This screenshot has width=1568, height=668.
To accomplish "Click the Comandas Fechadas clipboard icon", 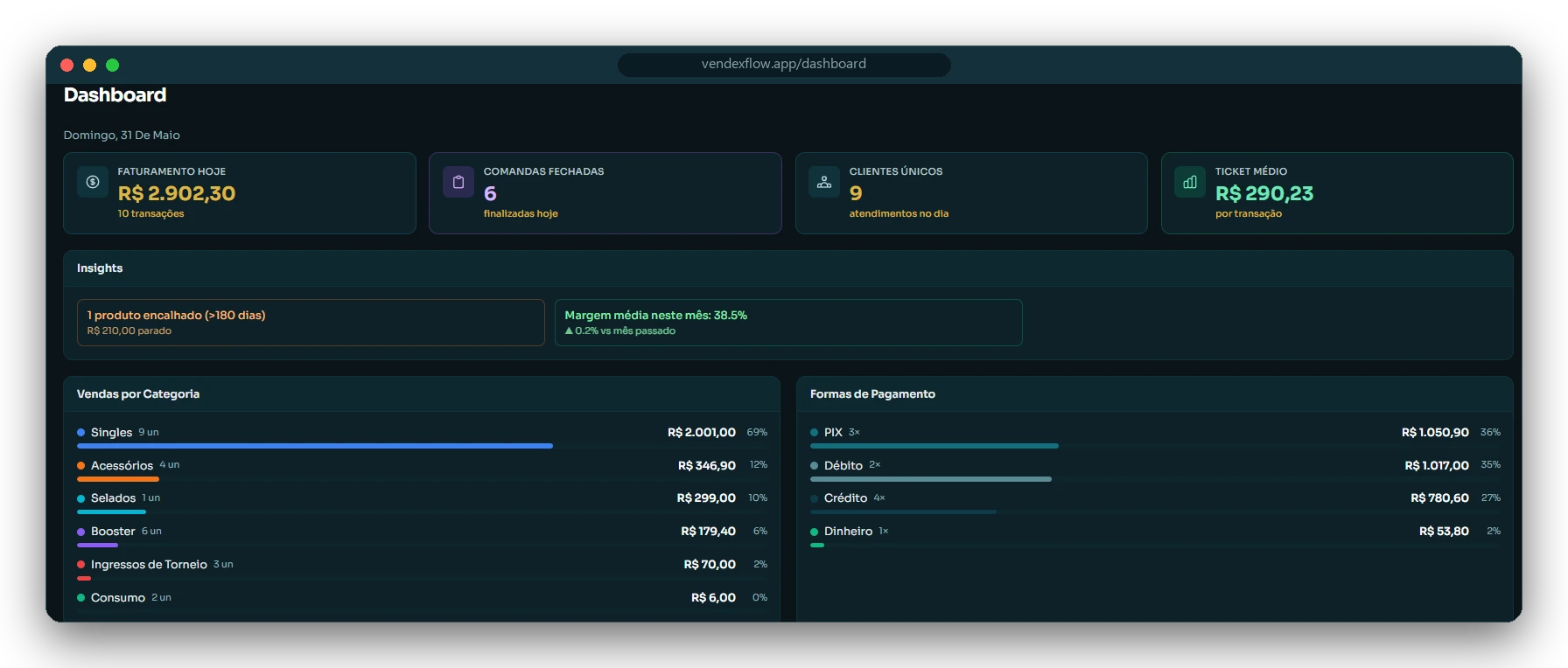I will point(458,182).
